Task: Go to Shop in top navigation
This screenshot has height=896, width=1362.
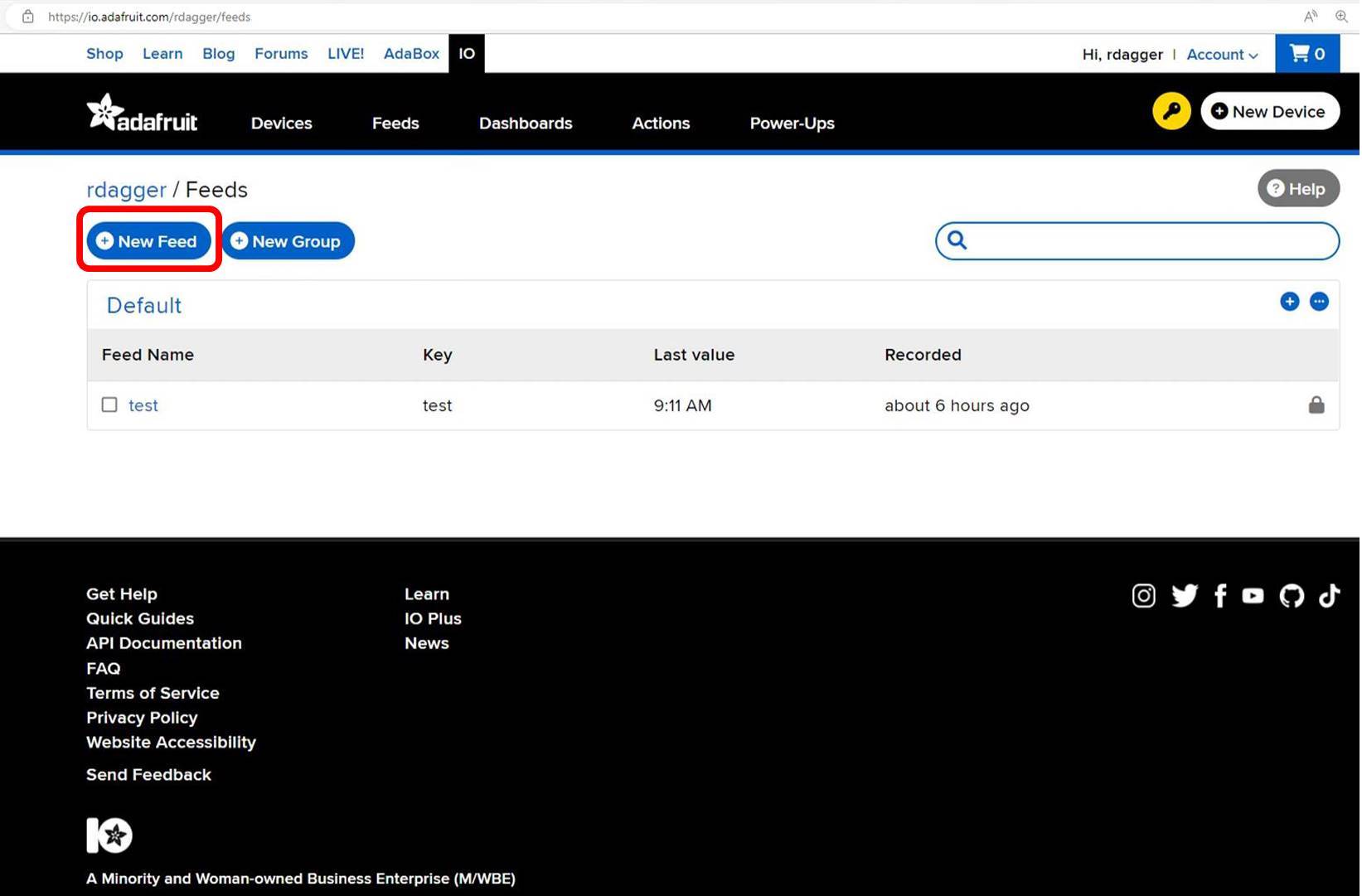Action: (104, 54)
